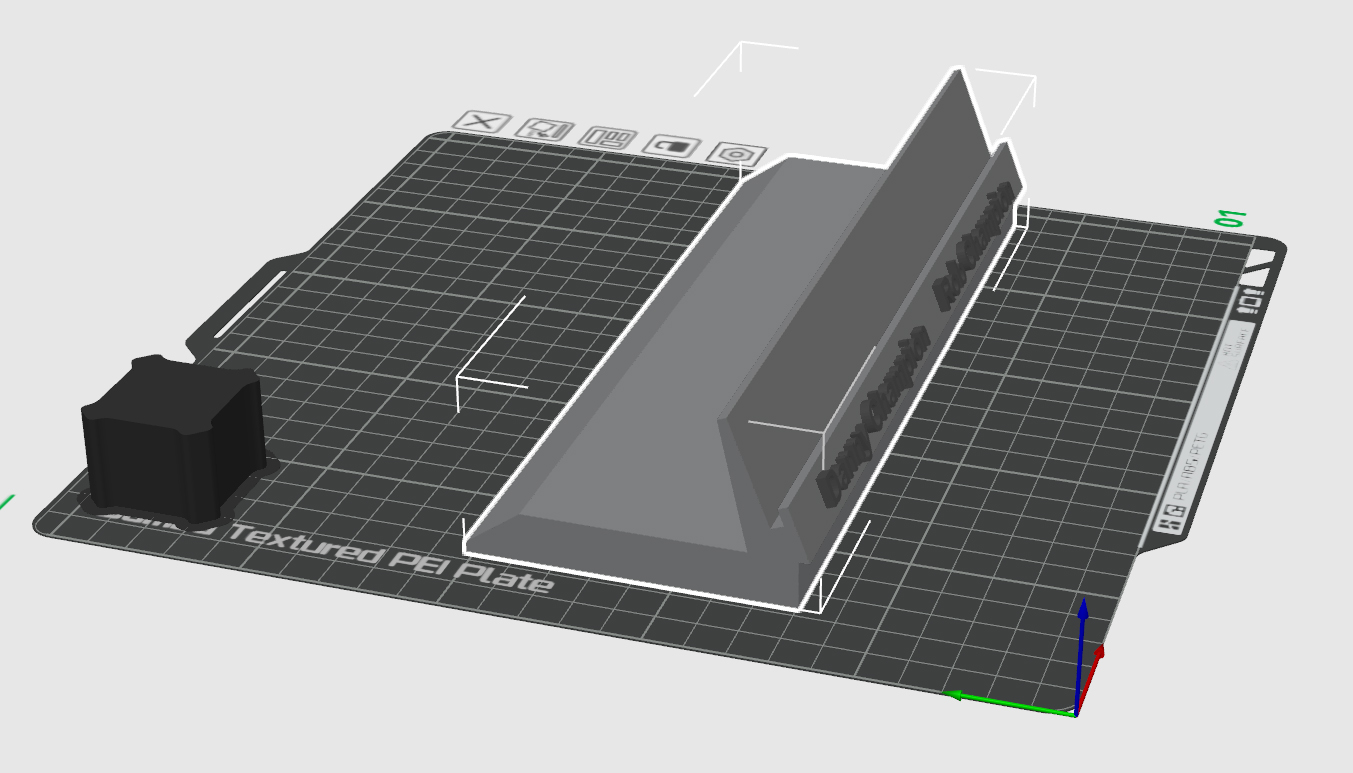1353x773 pixels.
Task: Click the auto-orient plate icon
Action: click(x=547, y=130)
